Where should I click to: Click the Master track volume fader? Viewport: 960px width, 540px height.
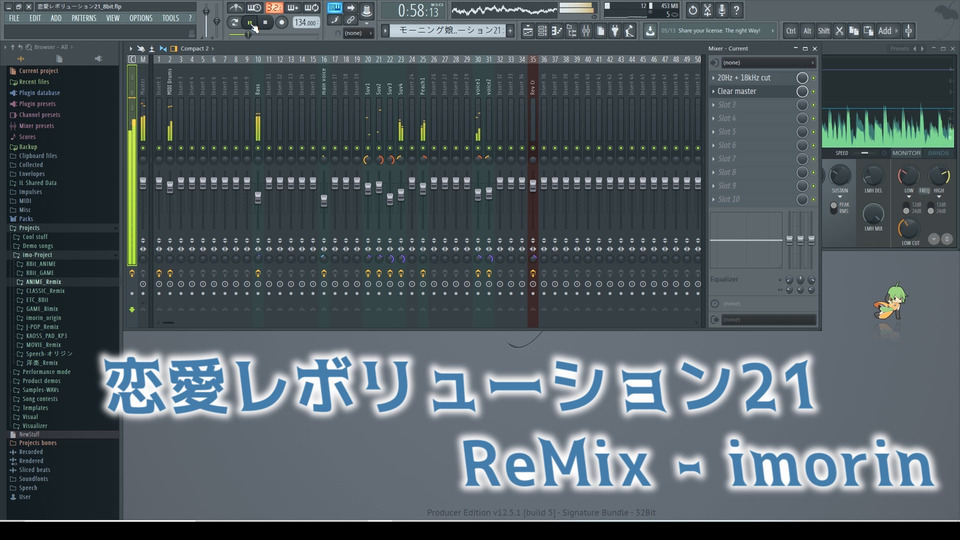[x=143, y=183]
